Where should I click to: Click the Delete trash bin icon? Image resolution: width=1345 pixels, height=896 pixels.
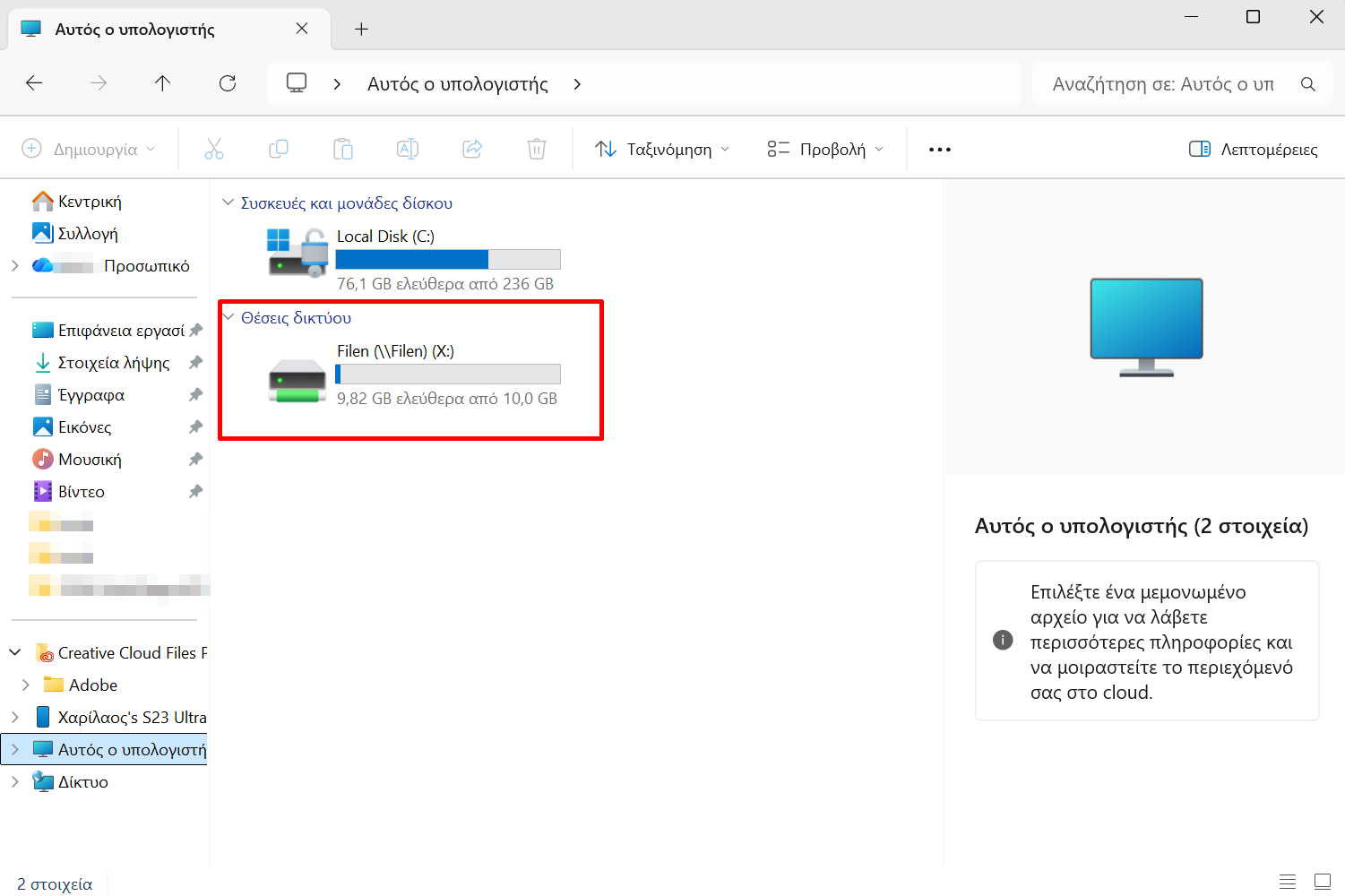[537, 149]
